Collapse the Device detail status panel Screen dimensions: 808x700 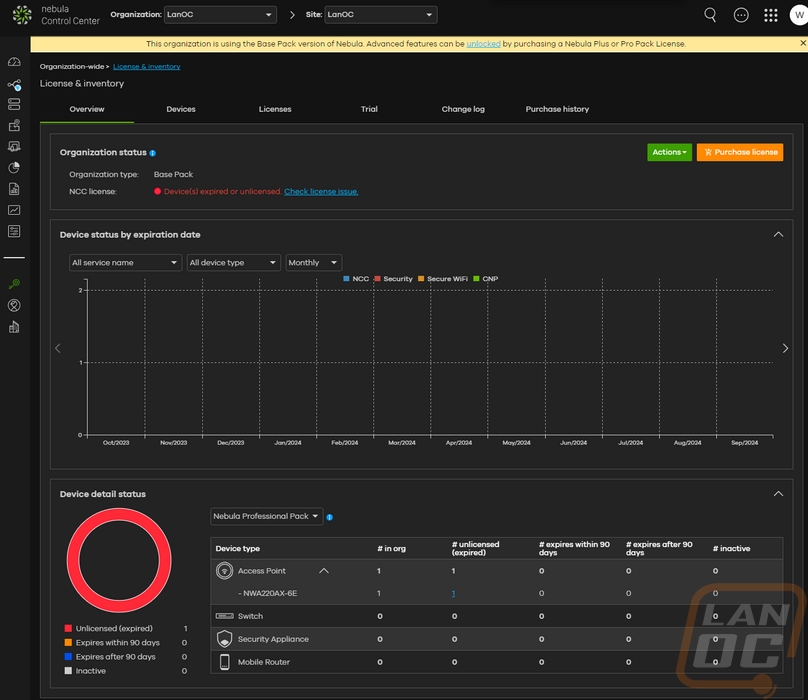(778, 494)
